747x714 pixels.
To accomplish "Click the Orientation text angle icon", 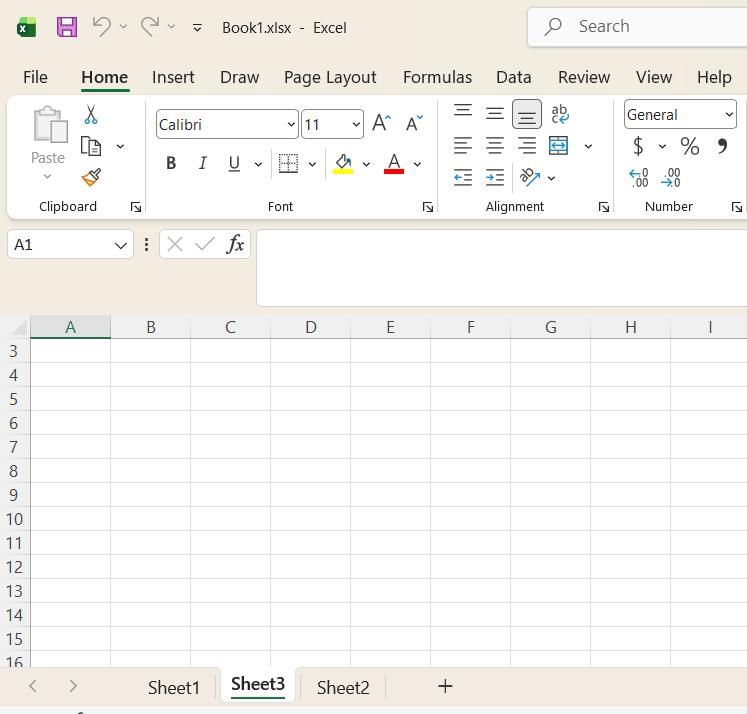I will coord(530,177).
